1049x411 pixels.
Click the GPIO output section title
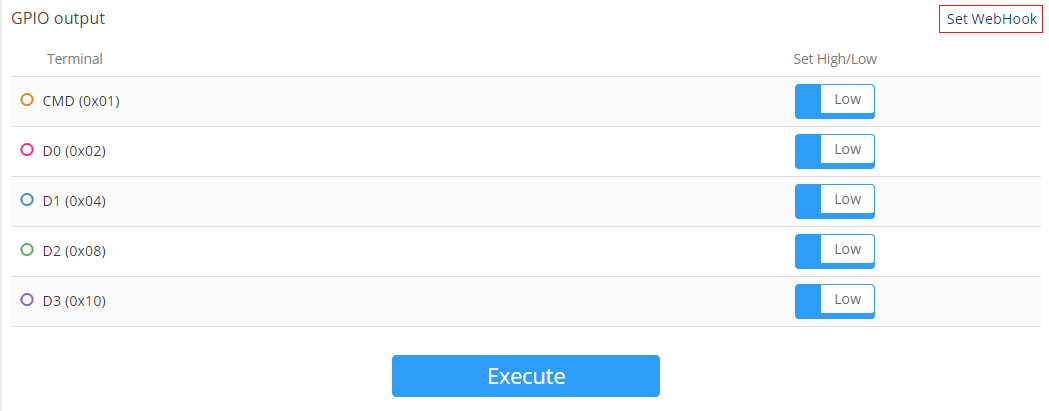tap(58, 18)
